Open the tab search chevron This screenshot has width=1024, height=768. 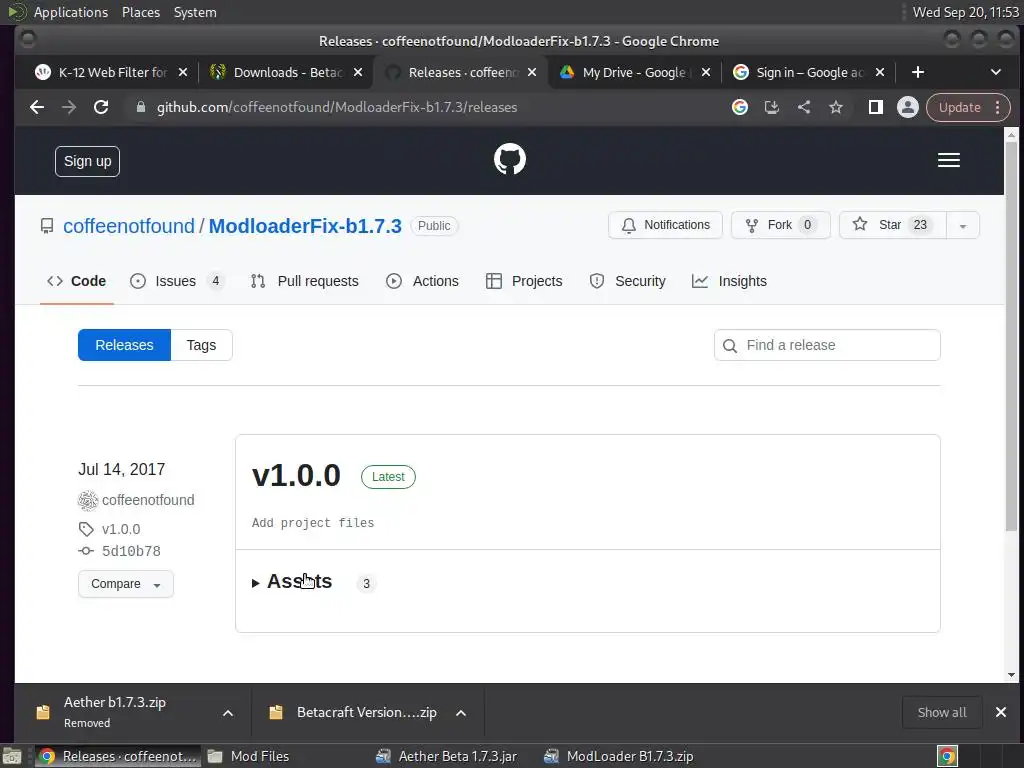pyautogui.click(x=995, y=72)
